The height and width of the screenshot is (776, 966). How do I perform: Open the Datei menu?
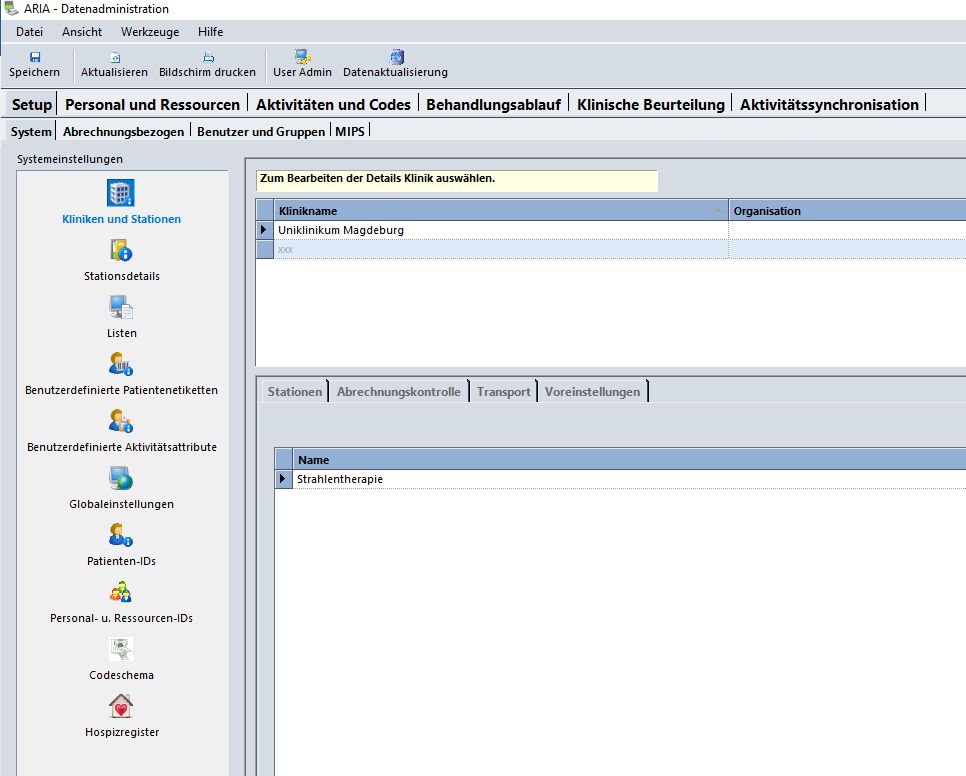point(29,32)
